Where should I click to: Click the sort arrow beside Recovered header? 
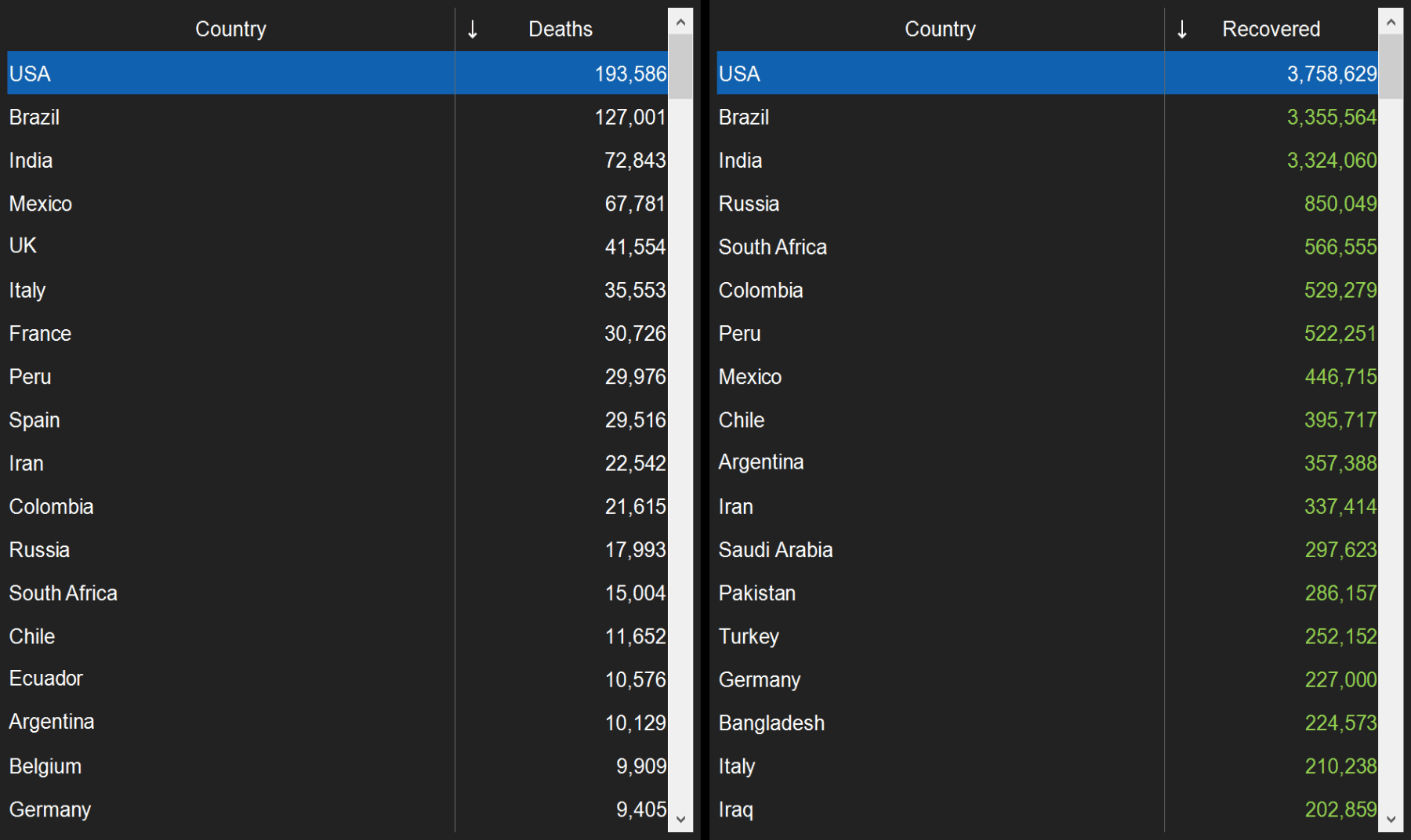1182,30
